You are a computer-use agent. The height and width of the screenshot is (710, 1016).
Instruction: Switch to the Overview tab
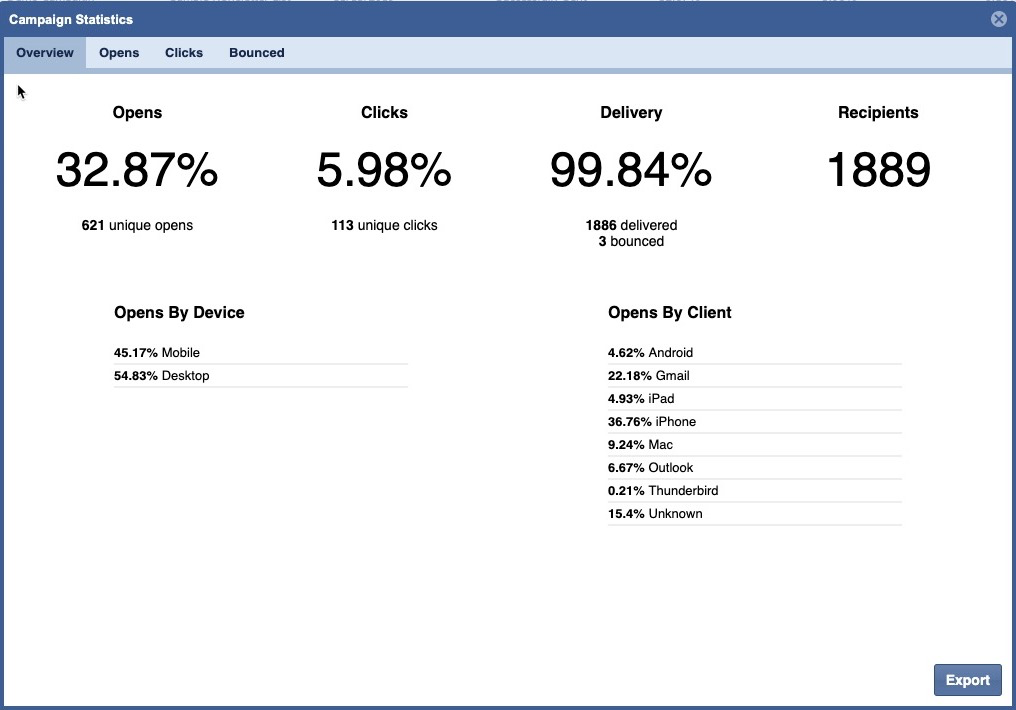point(45,53)
